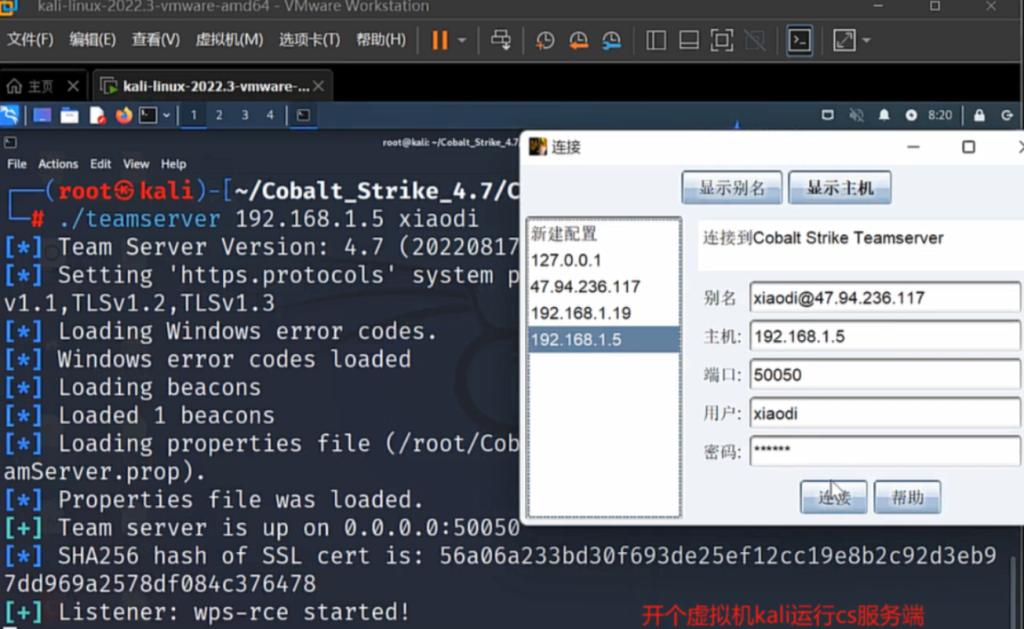Show or hide the VMware library sidebar
The image size is (1024, 629).
[x=656, y=40]
